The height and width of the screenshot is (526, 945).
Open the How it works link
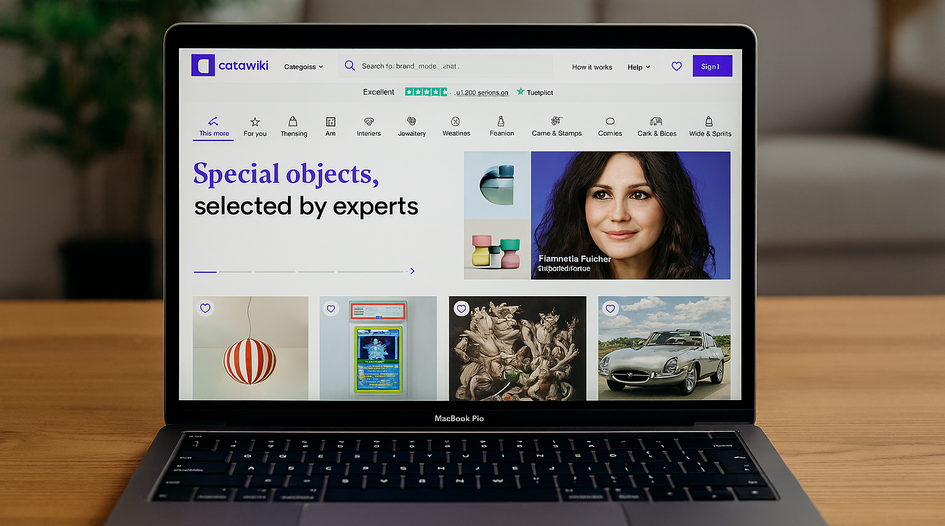[592, 67]
